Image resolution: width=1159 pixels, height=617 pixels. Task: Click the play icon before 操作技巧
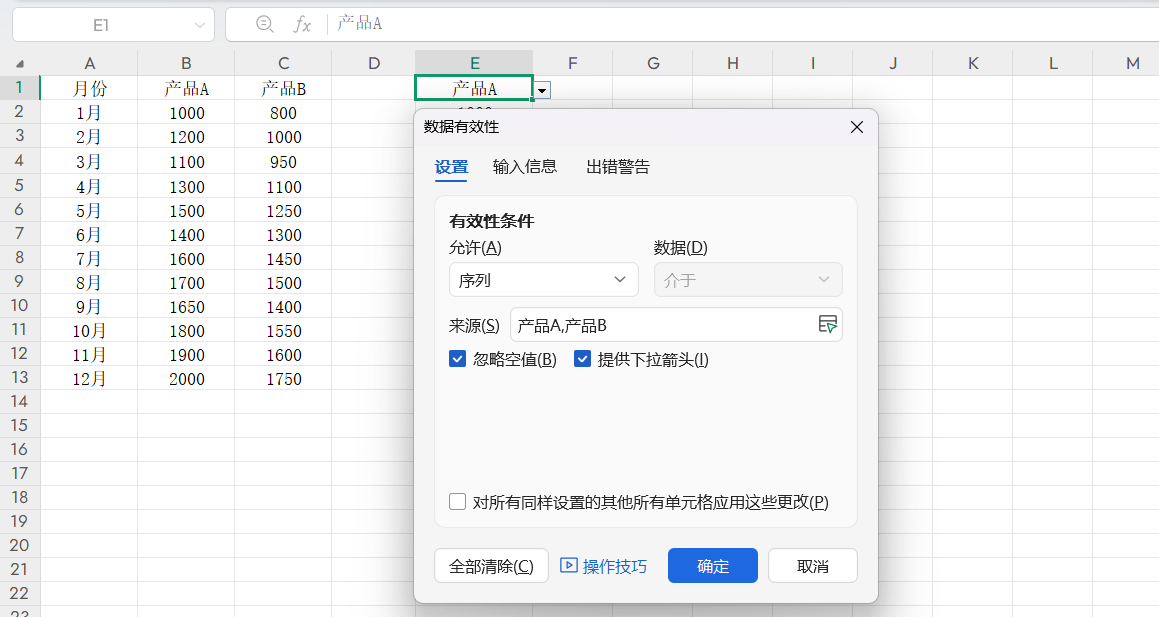(x=570, y=565)
